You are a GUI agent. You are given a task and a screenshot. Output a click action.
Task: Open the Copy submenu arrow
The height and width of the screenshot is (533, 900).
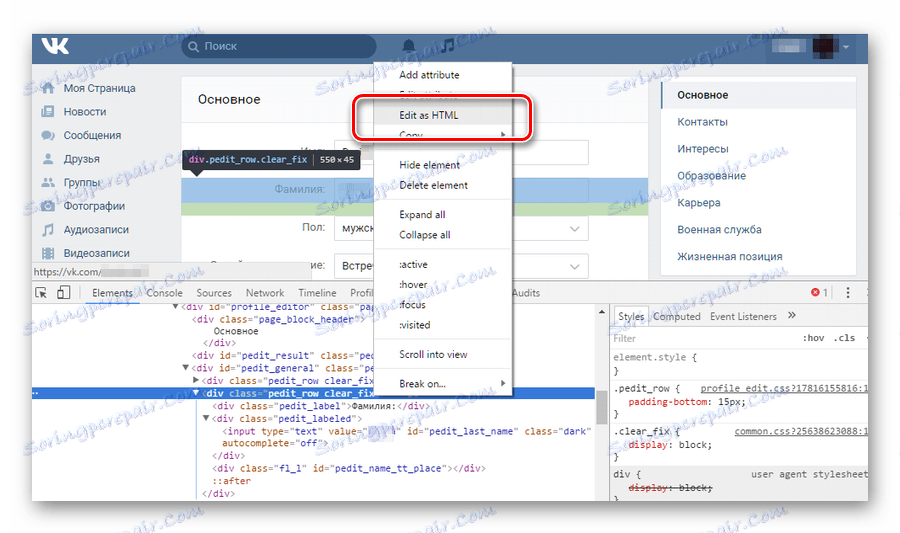click(503, 135)
